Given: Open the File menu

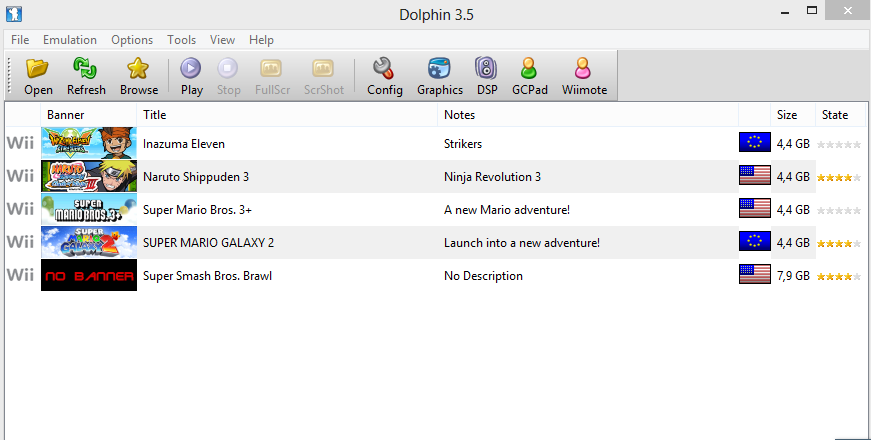Looking at the screenshot, I should point(20,40).
